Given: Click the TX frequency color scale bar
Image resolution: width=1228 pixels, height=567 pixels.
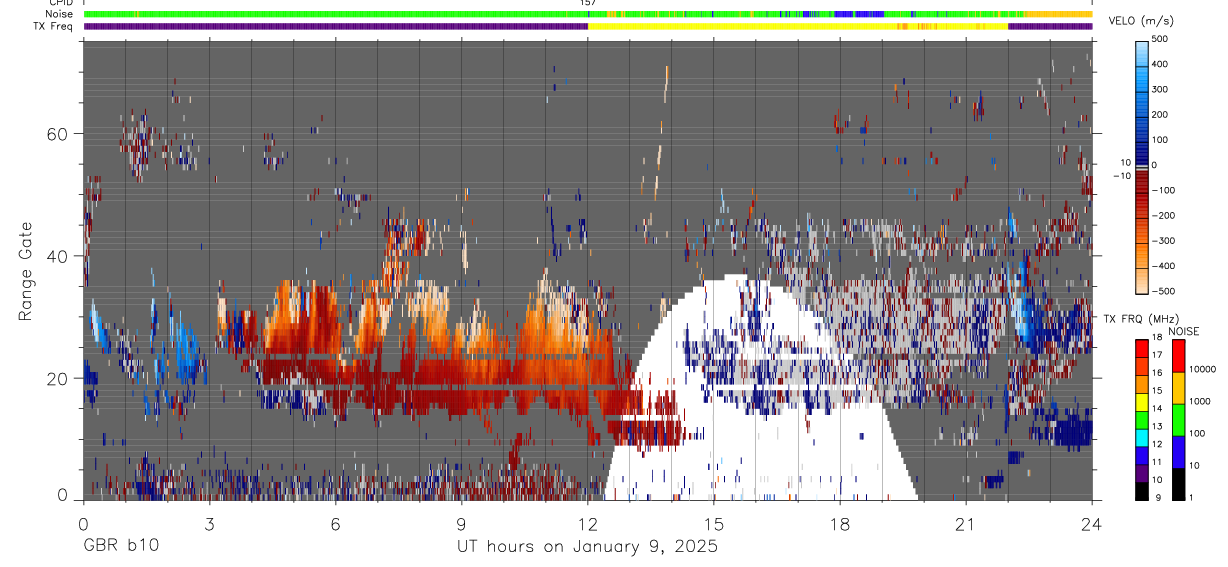Looking at the screenshot, I should coord(1141,419).
